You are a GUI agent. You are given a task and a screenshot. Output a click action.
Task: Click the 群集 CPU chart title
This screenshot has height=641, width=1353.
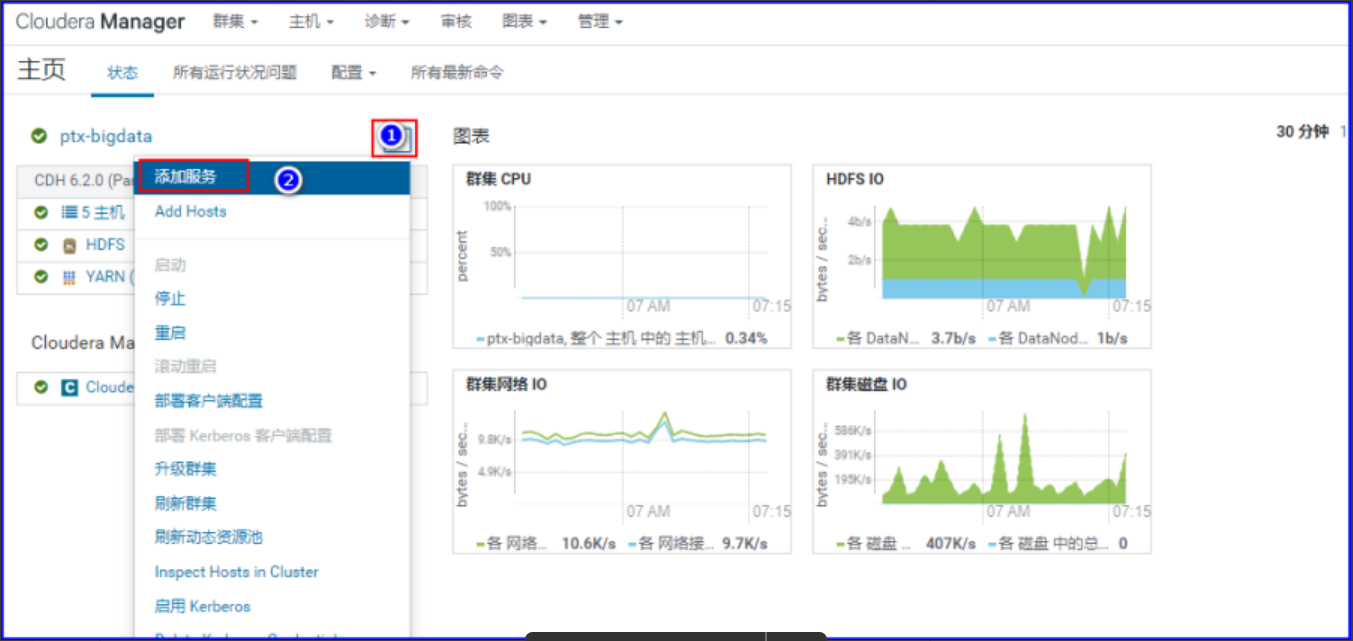[x=498, y=179]
